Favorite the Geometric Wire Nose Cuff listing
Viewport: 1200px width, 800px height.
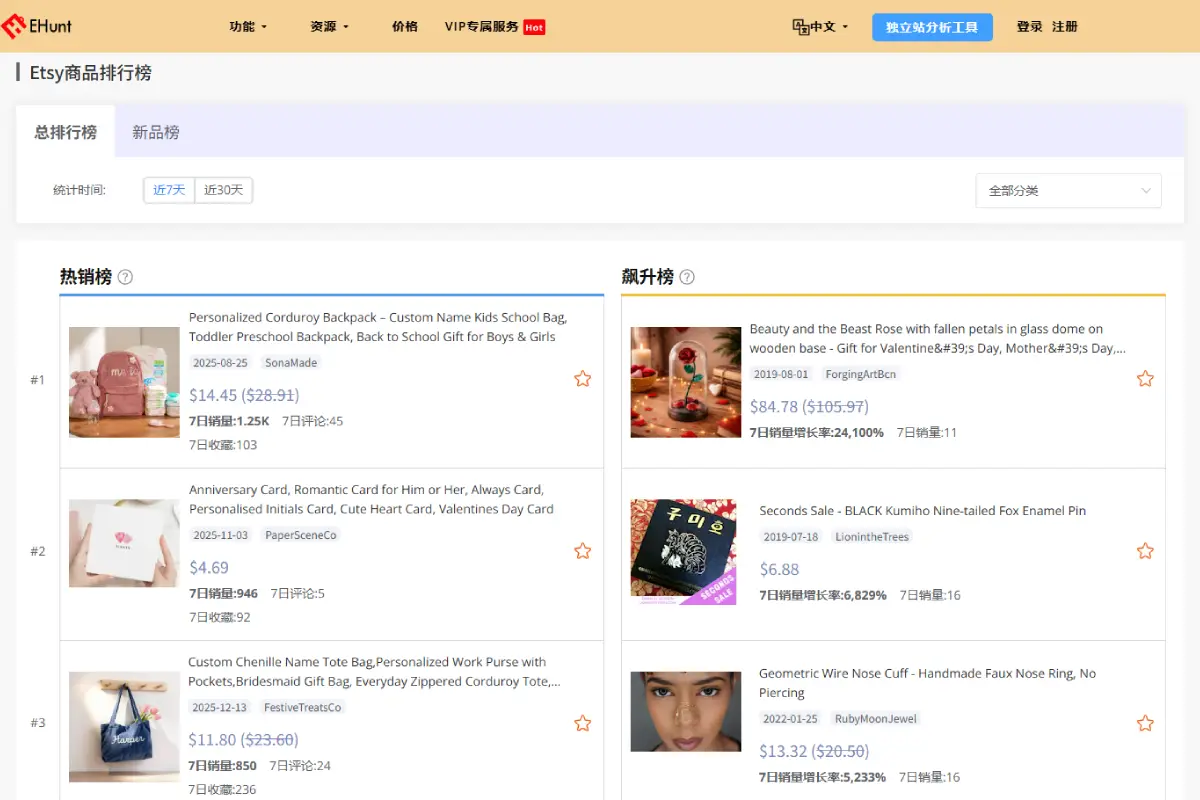coord(1144,723)
